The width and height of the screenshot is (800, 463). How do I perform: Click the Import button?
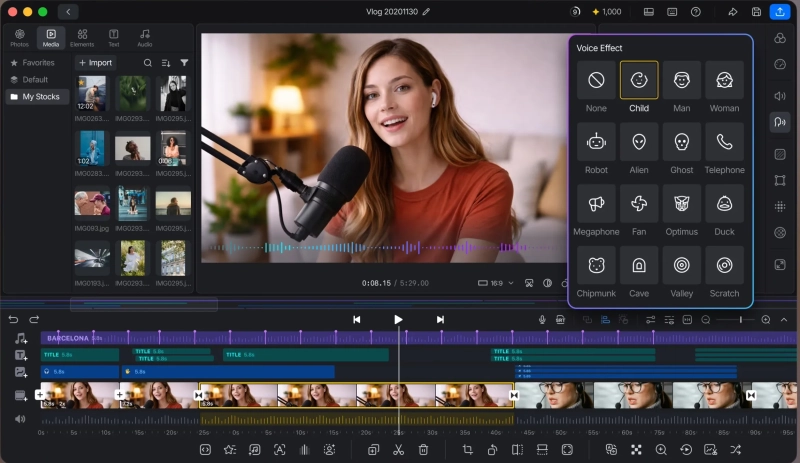pyautogui.click(x=95, y=63)
